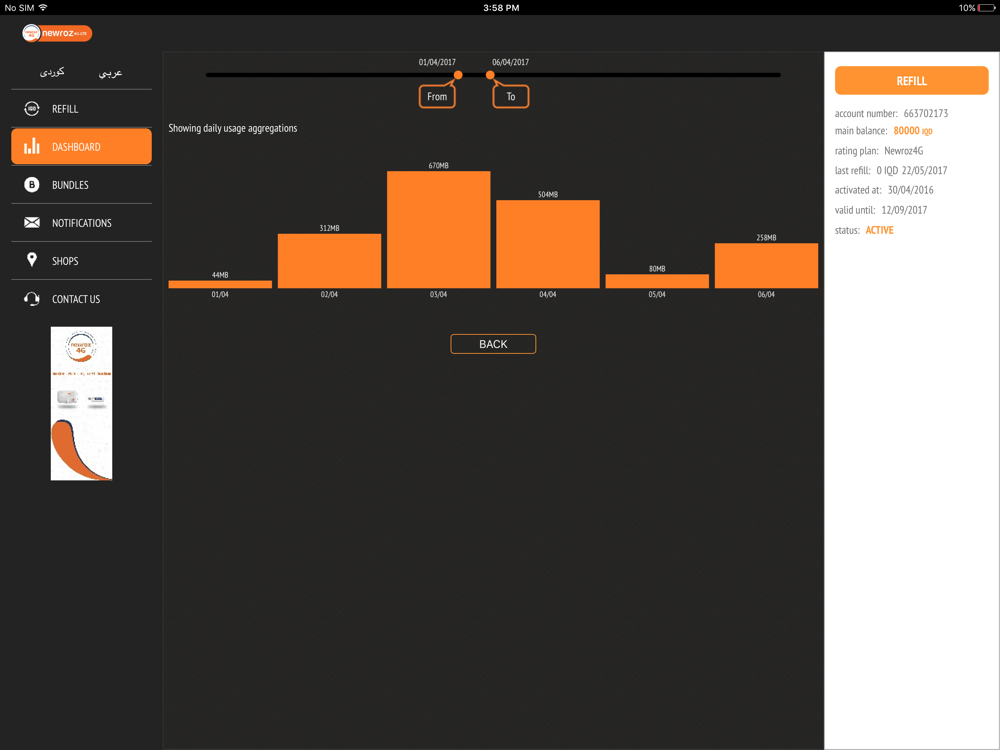1000x750 pixels.
Task: Click main balance 80000 IQD value
Action: [x=913, y=131]
